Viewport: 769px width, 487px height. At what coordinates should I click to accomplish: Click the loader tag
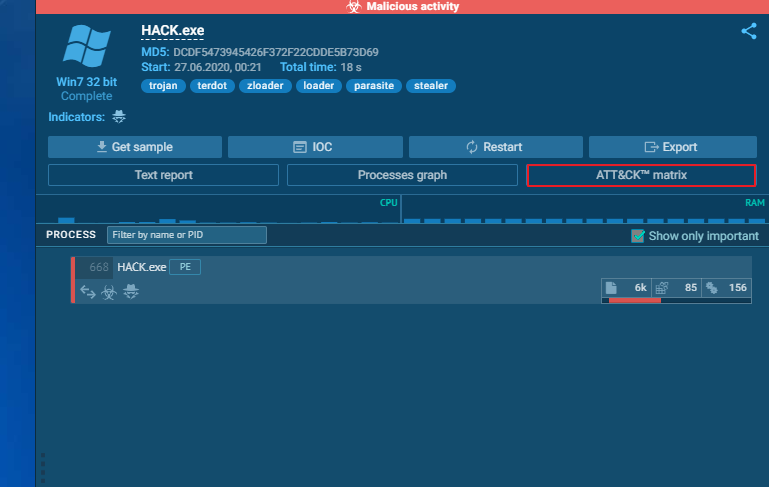point(319,86)
